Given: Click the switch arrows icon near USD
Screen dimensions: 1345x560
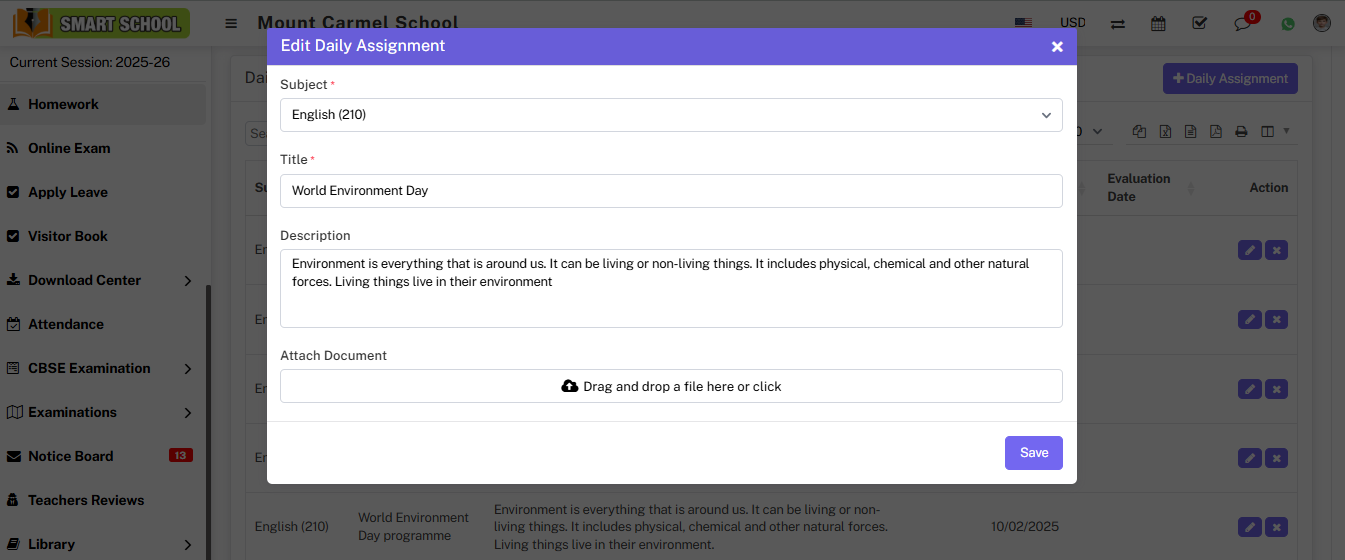Looking at the screenshot, I should click(x=1118, y=23).
